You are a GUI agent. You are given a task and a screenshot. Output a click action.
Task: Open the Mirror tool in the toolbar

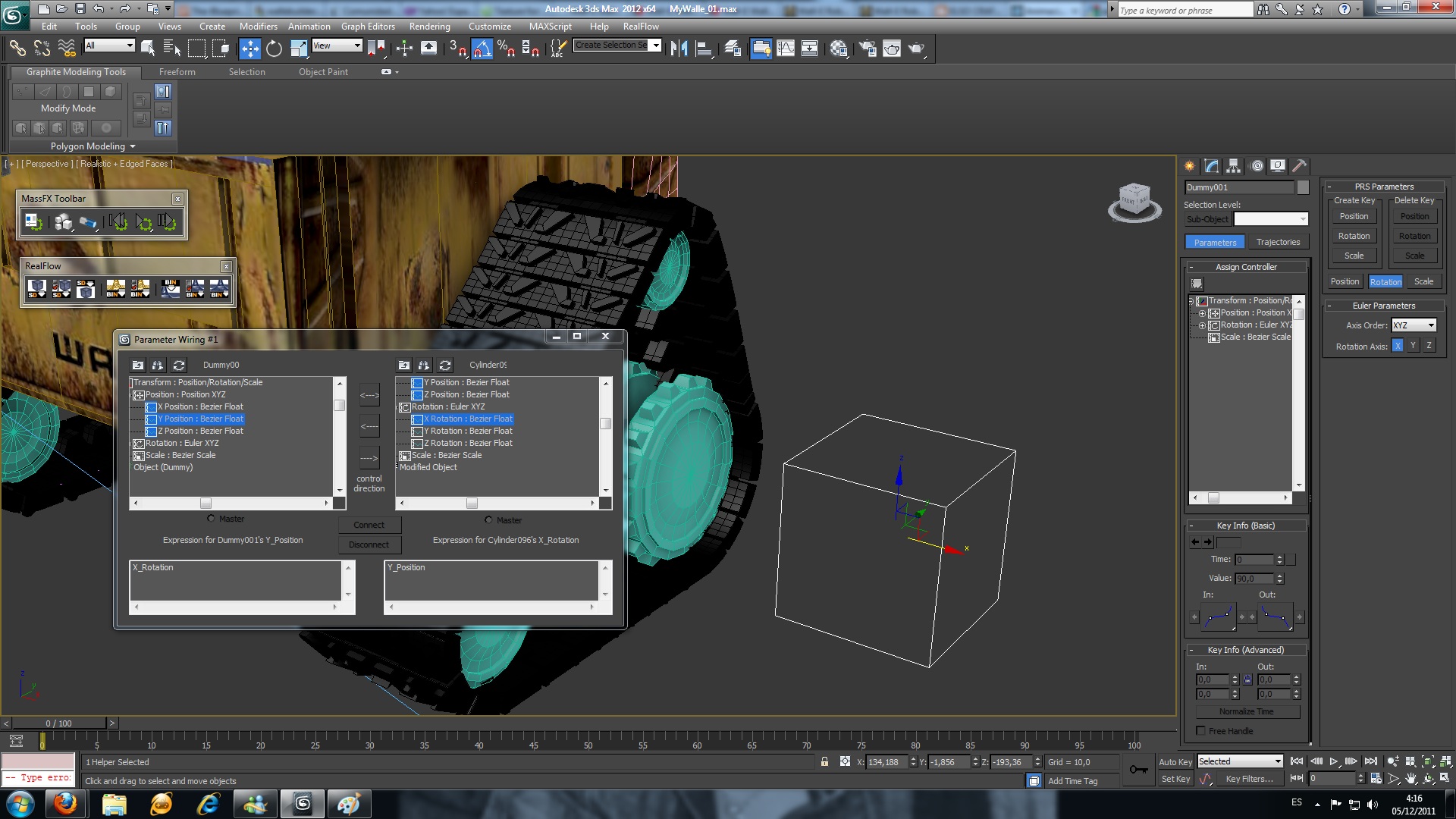[679, 49]
